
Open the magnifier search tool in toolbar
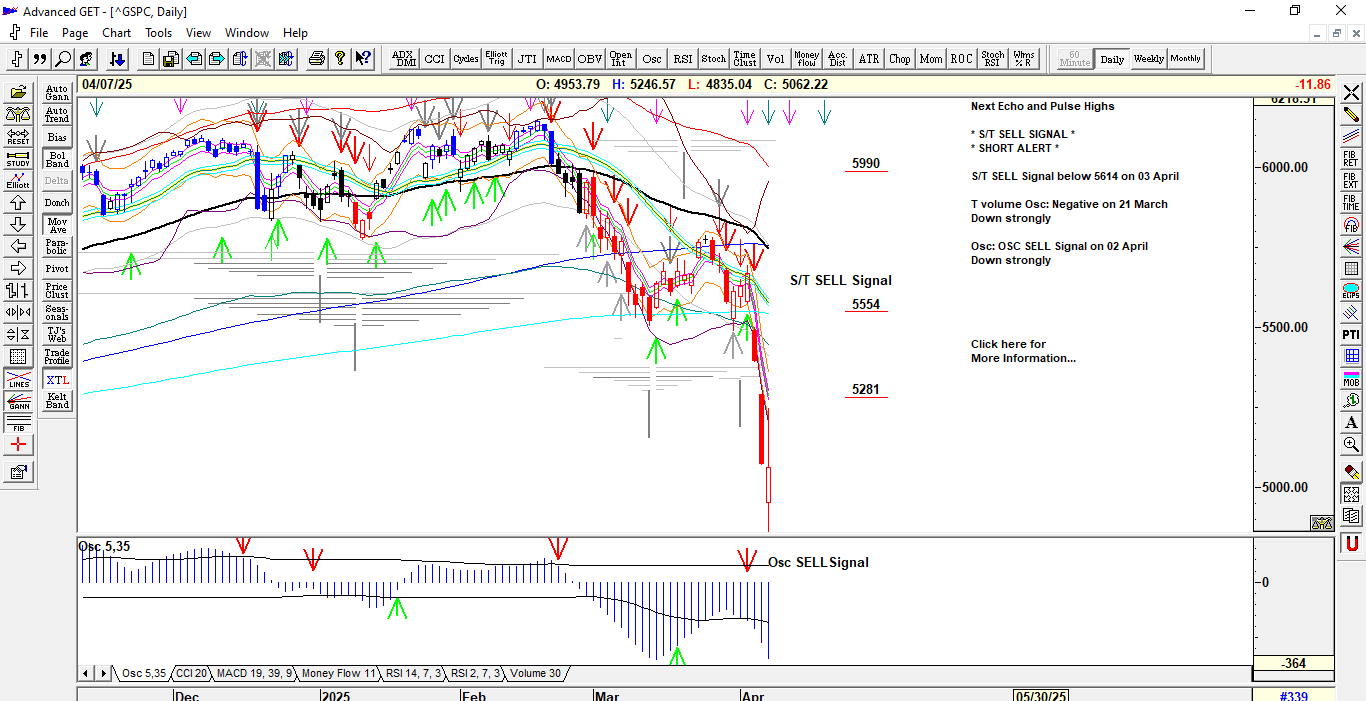pyautogui.click(x=63, y=59)
